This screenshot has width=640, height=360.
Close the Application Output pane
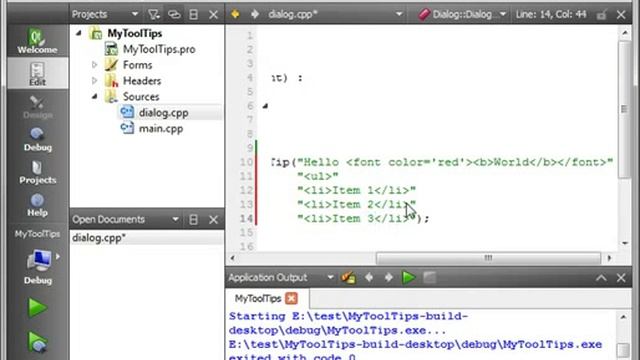[621, 278]
